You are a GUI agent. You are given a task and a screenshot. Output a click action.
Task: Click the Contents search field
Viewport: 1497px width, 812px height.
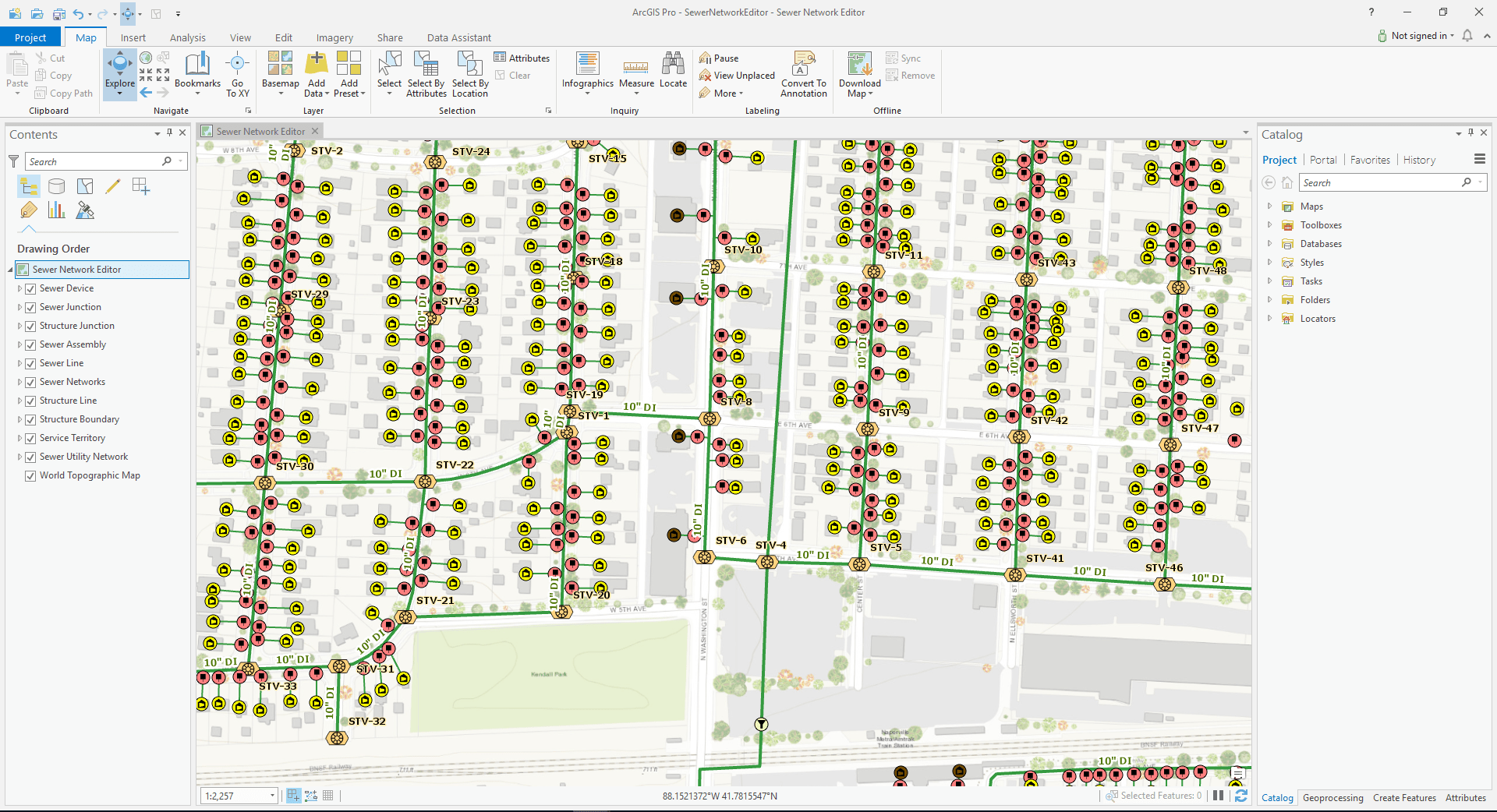tap(106, 161)
